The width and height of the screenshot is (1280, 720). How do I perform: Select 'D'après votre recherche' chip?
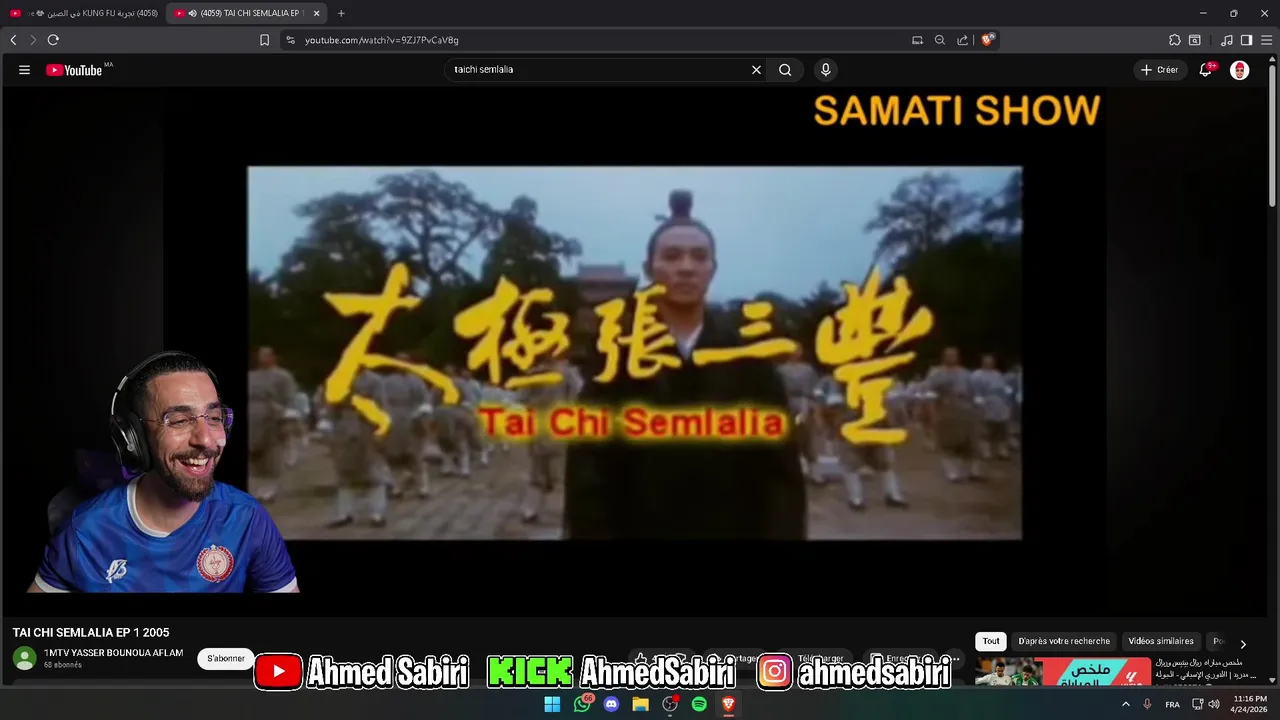(1064, 641)
